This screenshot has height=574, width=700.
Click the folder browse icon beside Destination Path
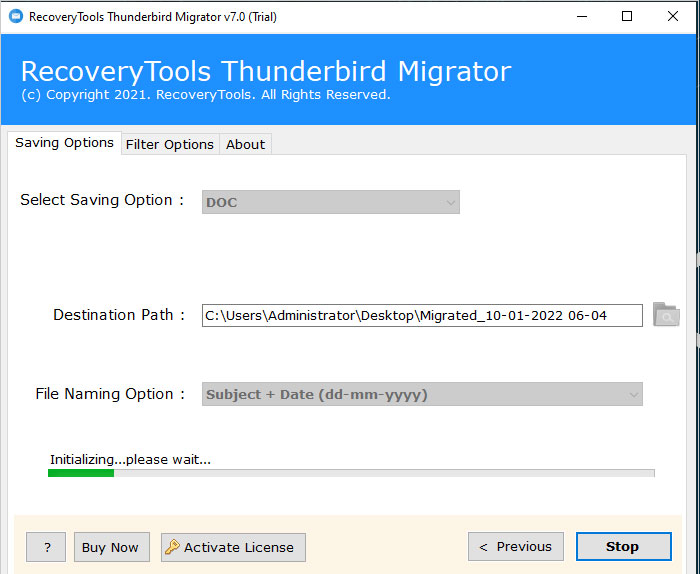pyautogui.click(x=666, y=315)
